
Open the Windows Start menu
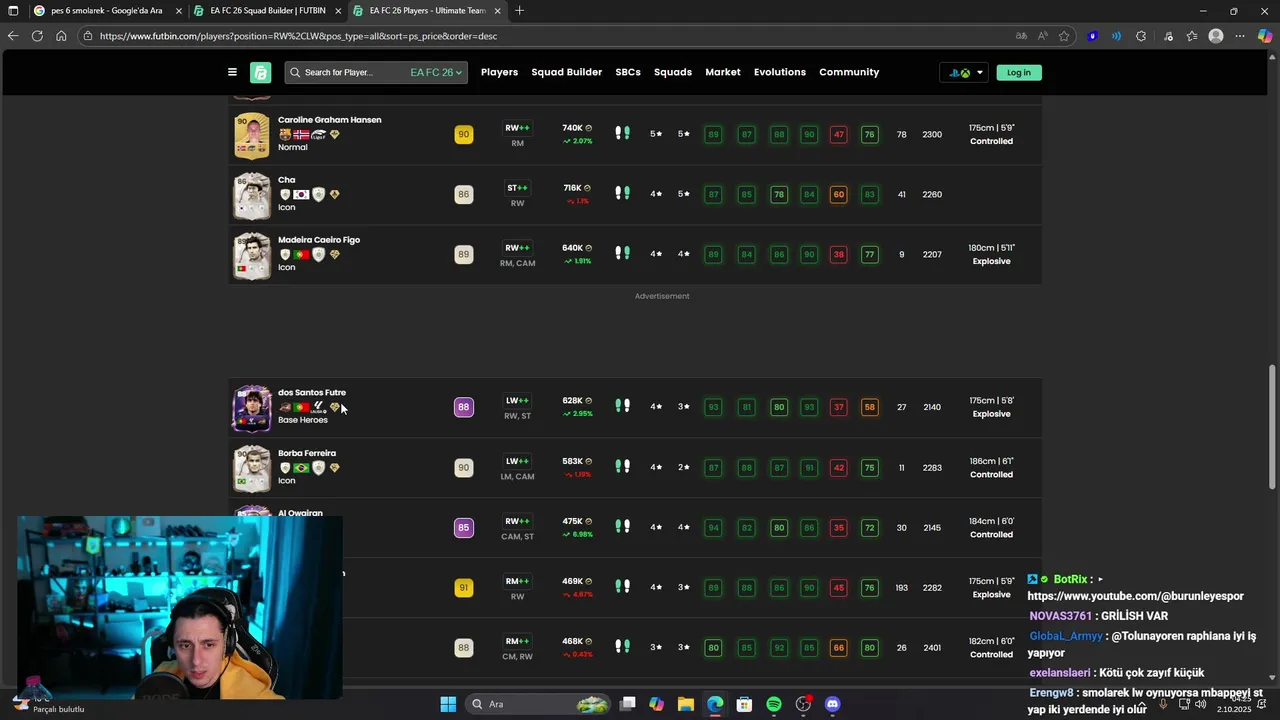click(x=448, y=704)
